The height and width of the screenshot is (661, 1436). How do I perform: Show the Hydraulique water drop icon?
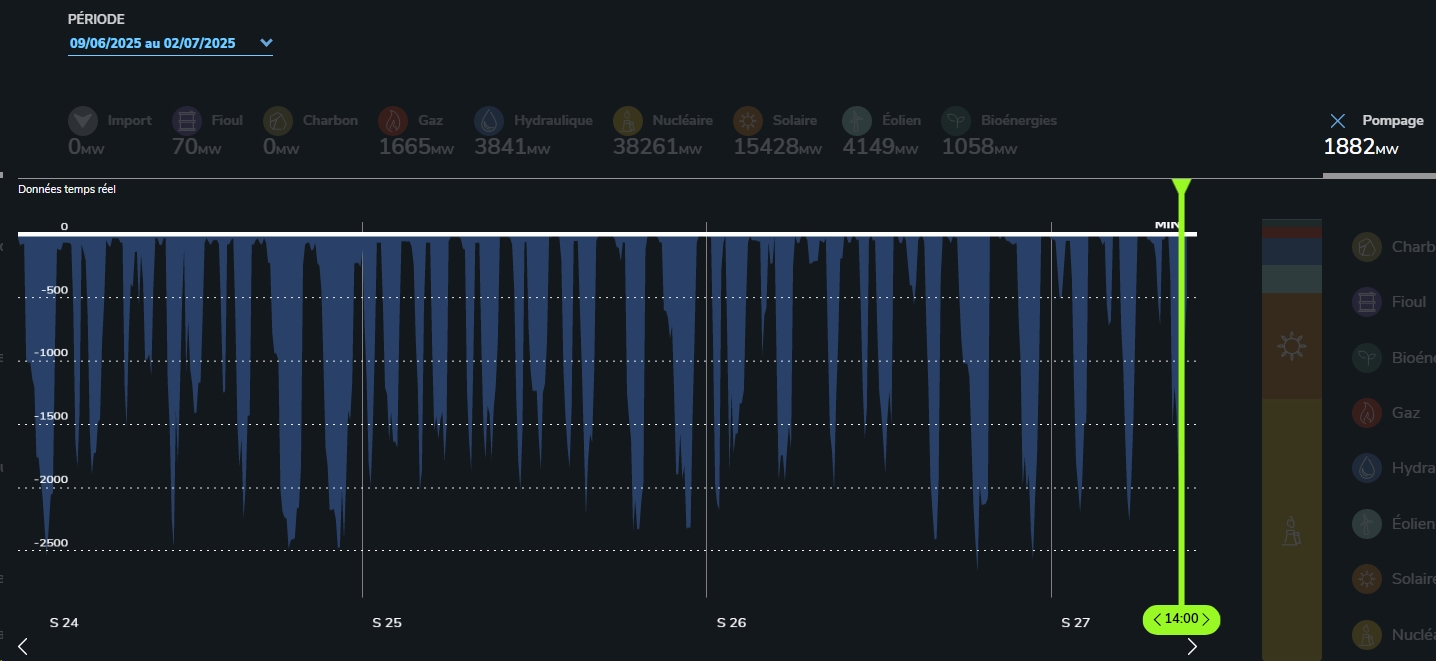click(x=490, y=121)
